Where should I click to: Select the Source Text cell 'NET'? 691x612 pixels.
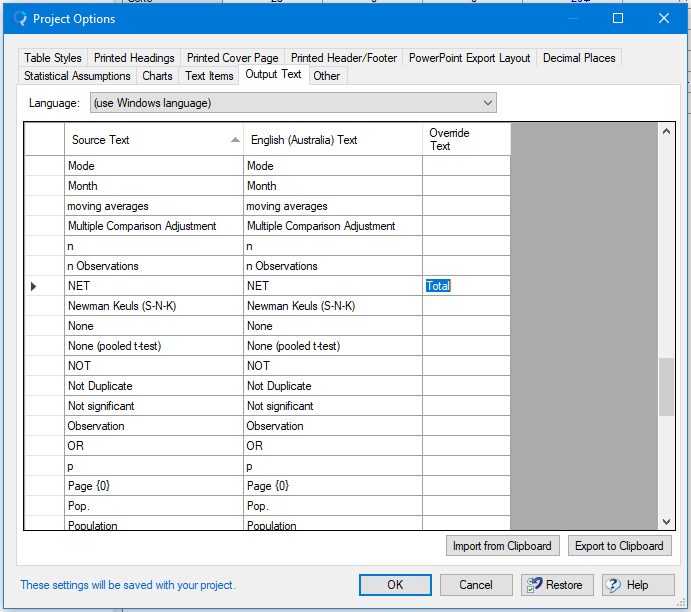pyautogui.click(x=154, y=286)
